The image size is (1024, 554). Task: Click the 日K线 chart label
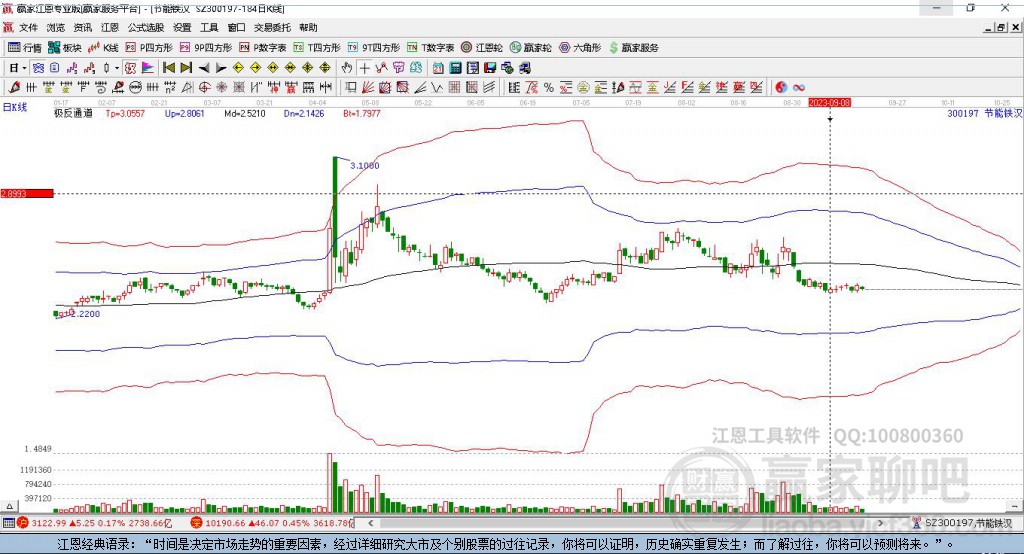pos(15,107)
